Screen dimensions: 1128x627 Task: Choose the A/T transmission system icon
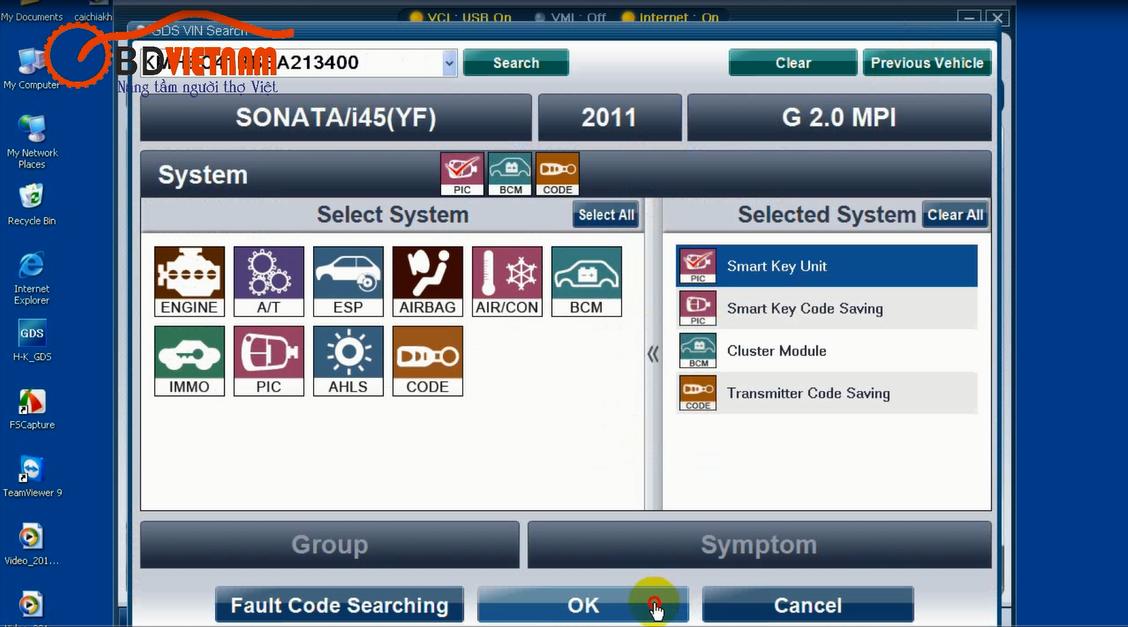click(x=268, y=281)
